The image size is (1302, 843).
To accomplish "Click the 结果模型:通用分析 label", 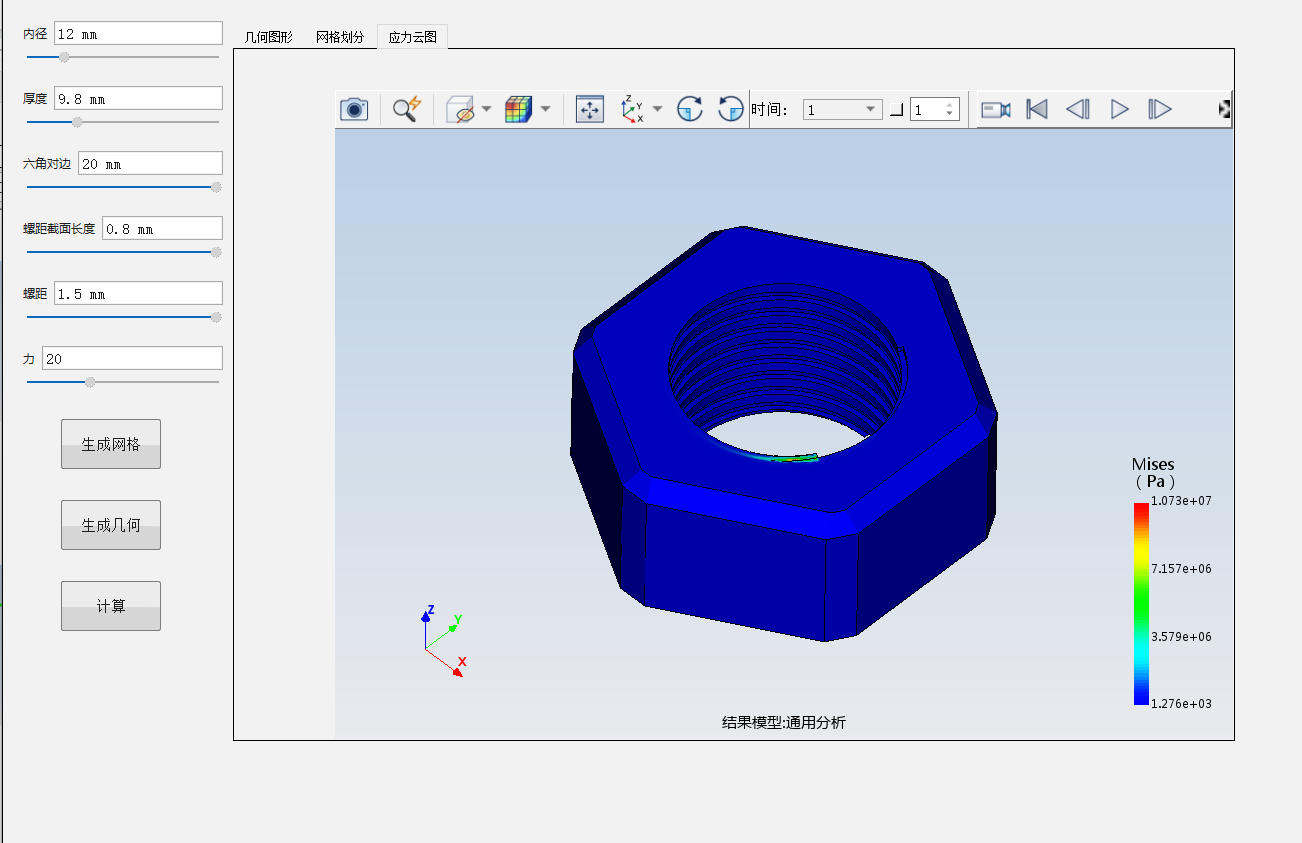I will (784, 722).
